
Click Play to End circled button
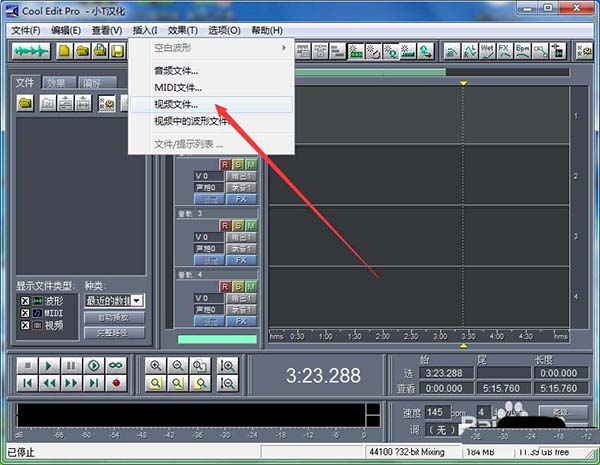(x=94, y=366)
